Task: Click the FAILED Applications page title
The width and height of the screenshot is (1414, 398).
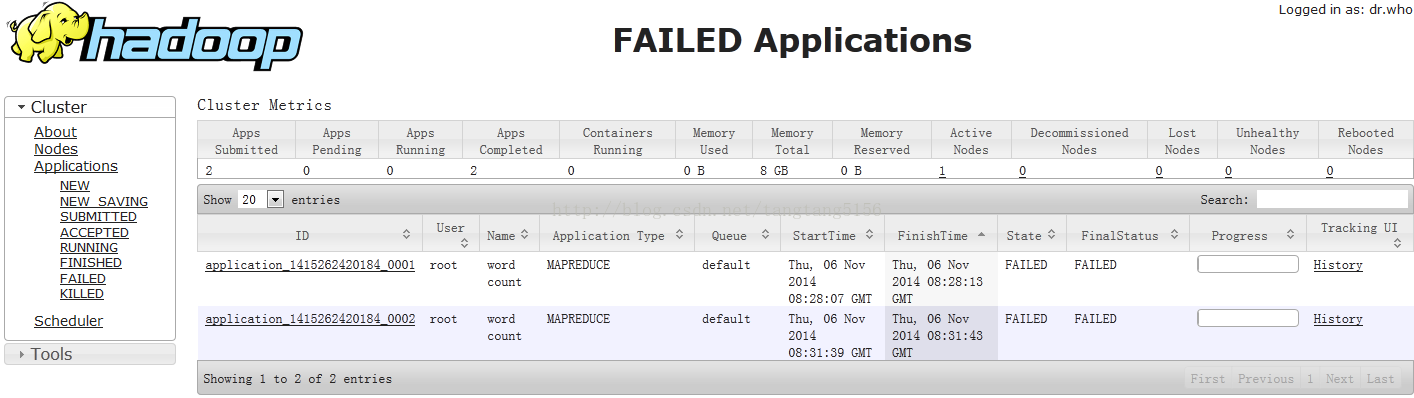Action: (792, 40)
